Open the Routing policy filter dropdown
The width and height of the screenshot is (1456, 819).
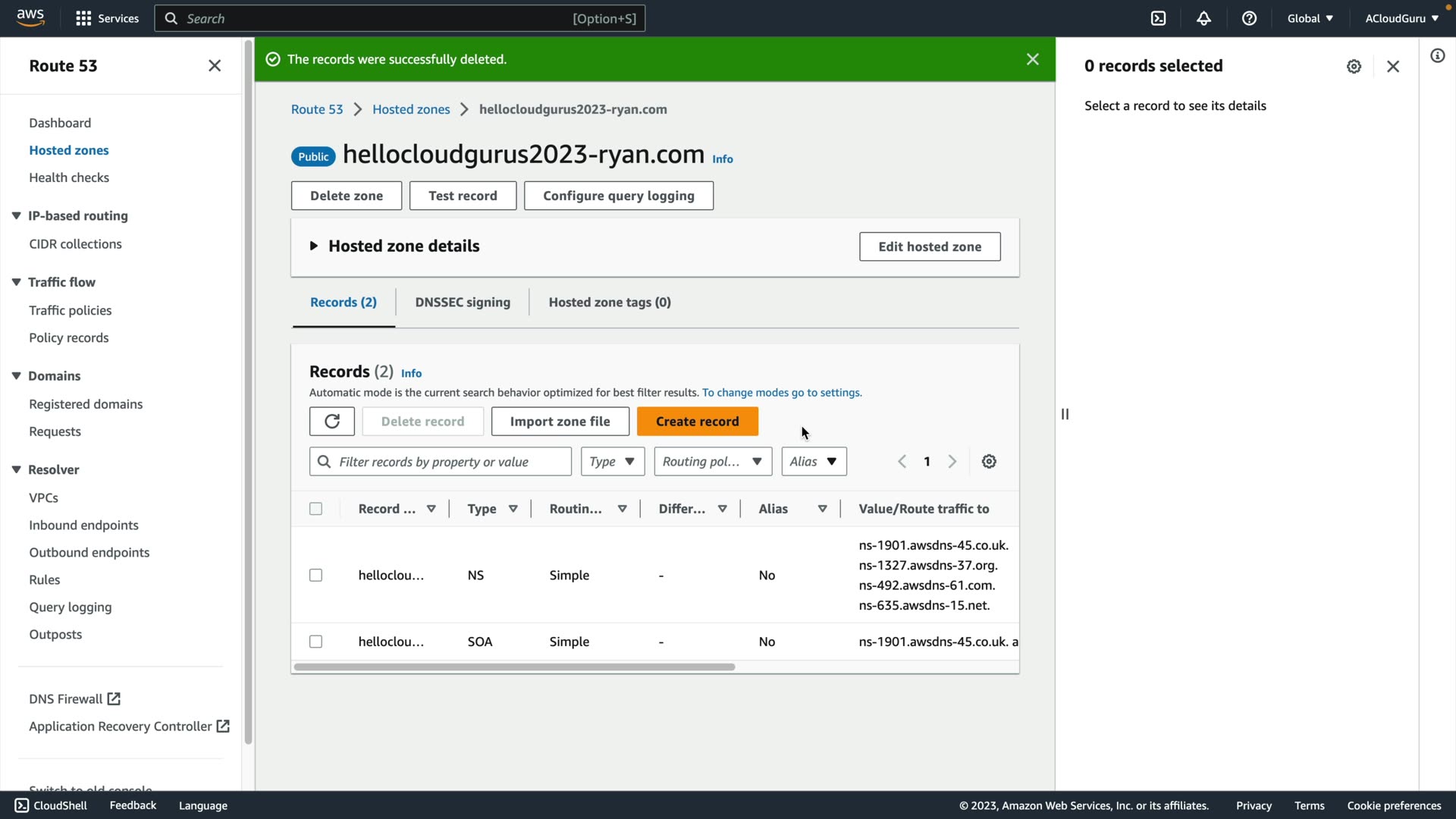pyautogui.click(x=712, y=462)
